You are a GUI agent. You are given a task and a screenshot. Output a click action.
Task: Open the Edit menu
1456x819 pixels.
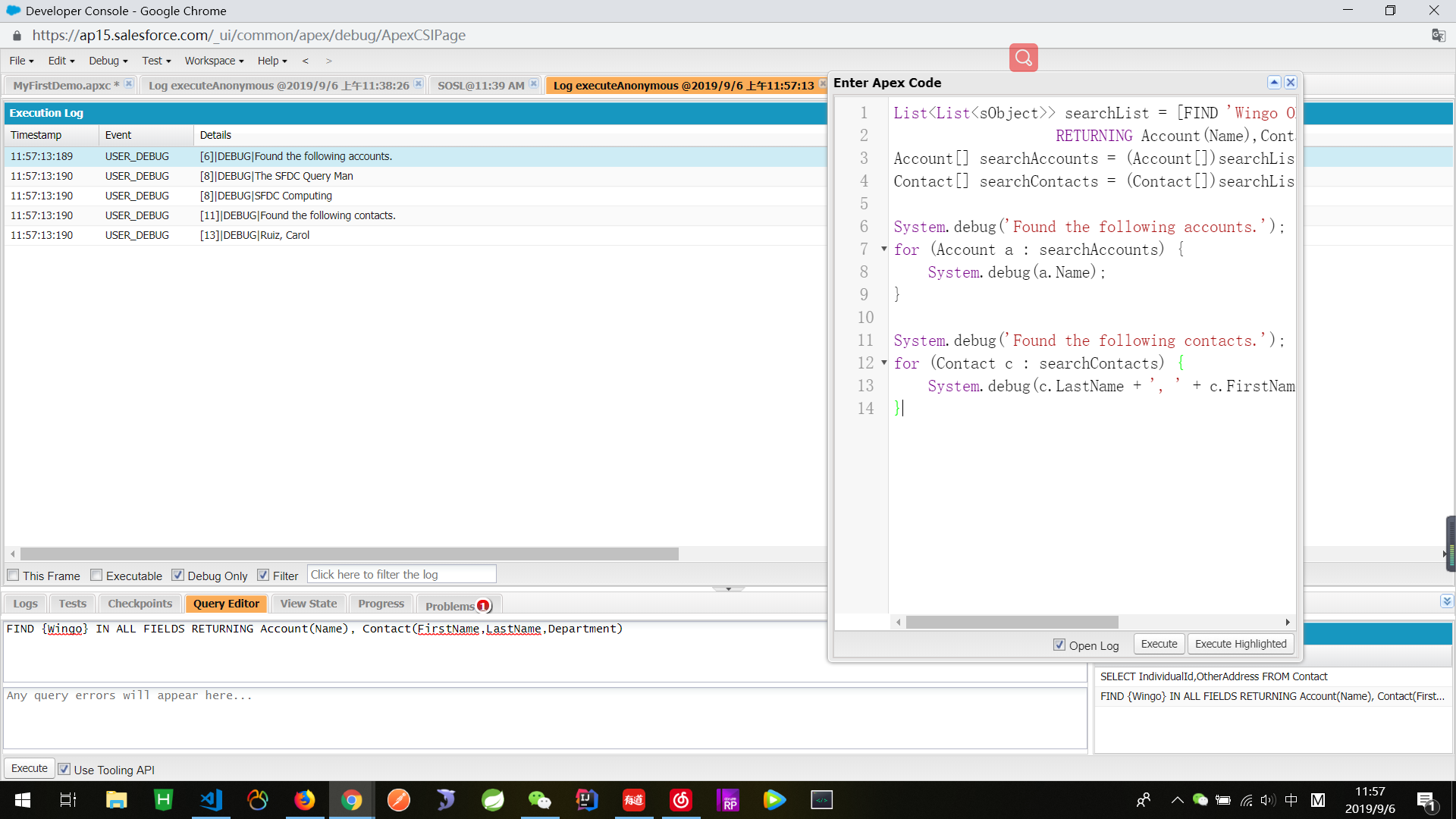pyautogui.click(x=61, y=61)
